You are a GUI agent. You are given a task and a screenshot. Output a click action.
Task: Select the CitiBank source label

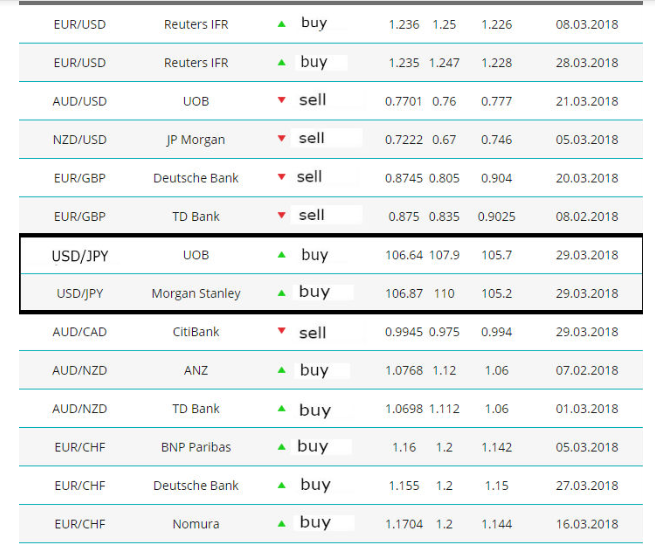[196, 332]
